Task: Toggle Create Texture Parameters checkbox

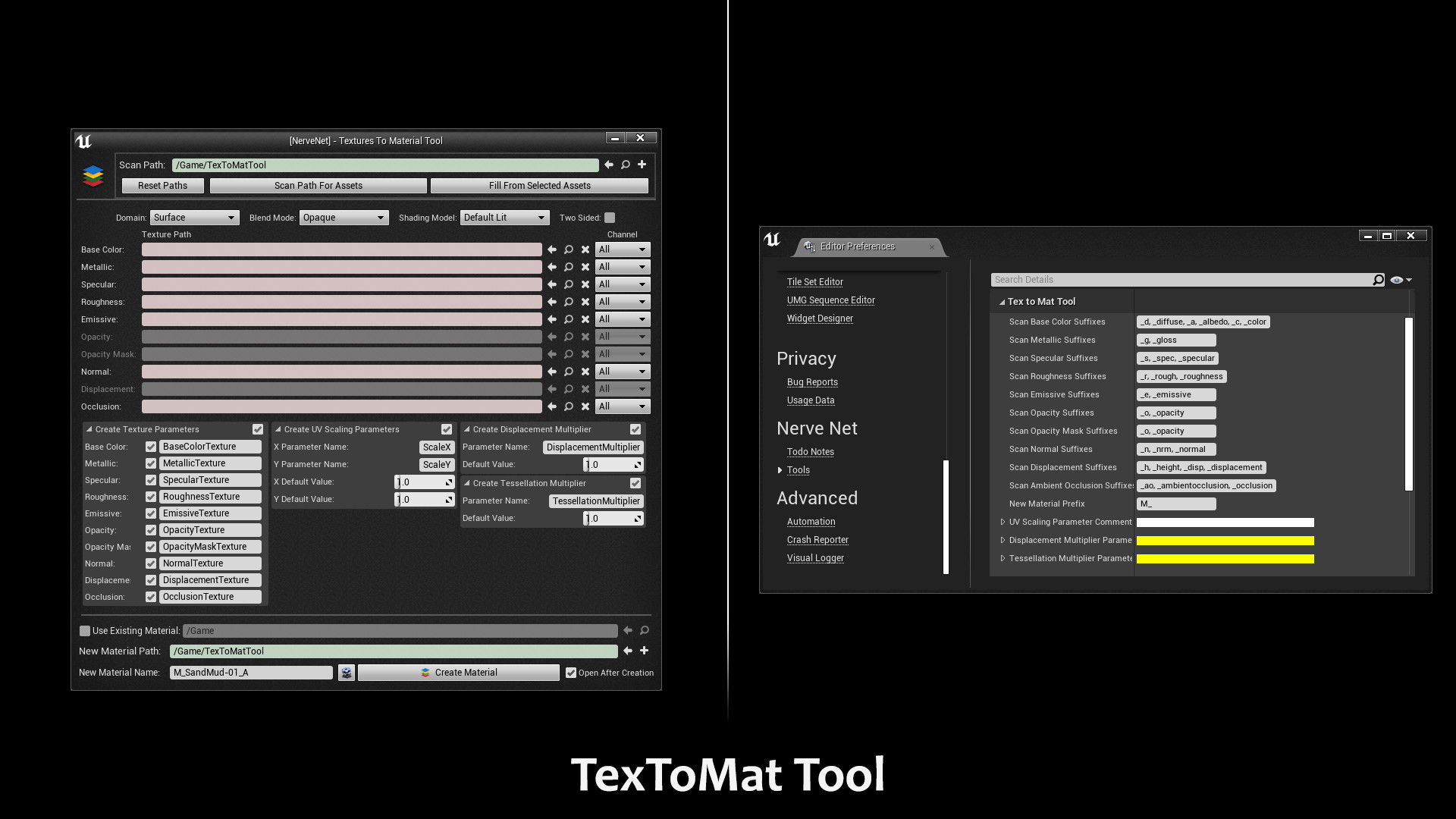Action: (x=258, y=429)
